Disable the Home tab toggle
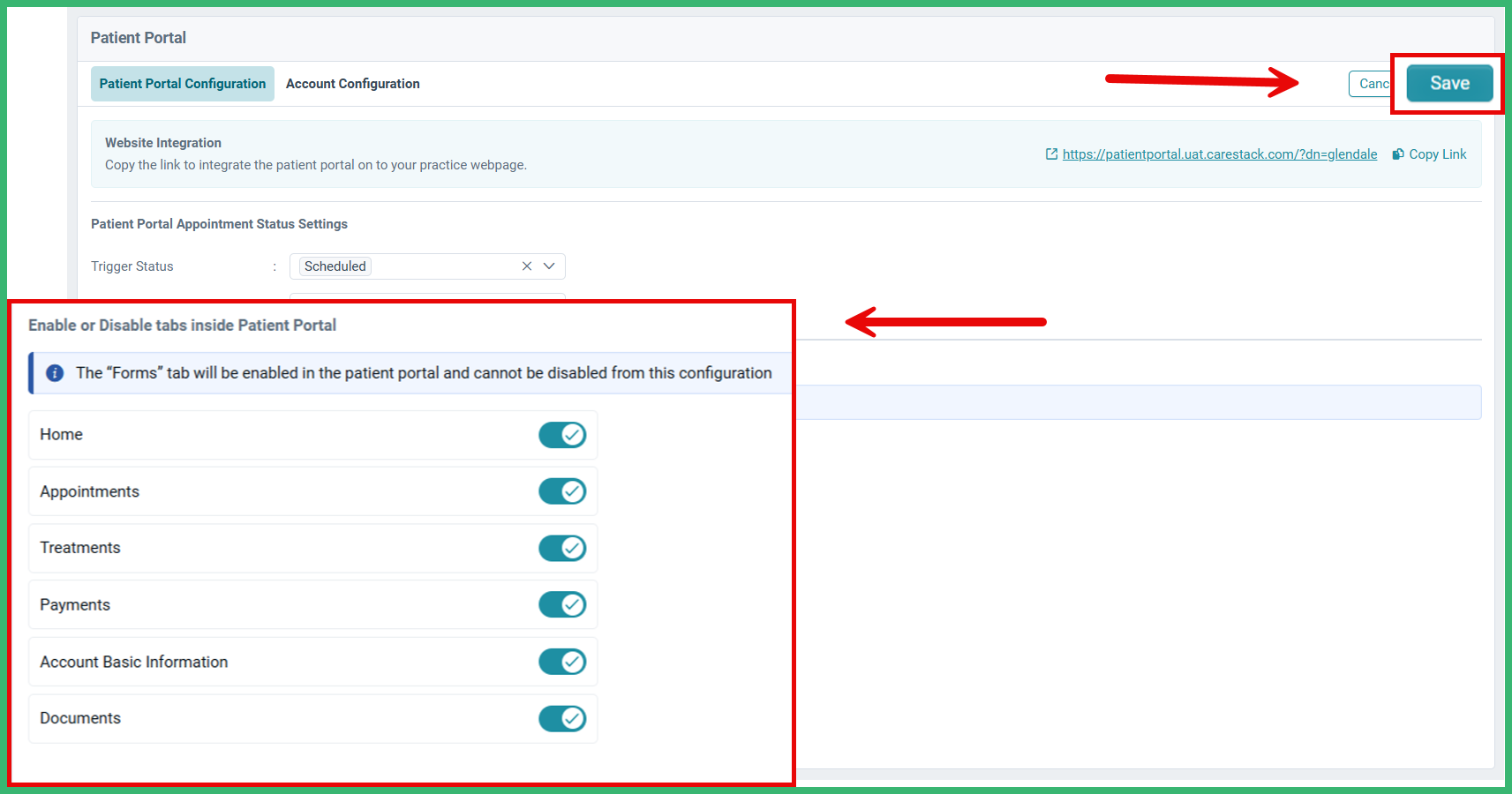Image resolution: width=1512 pixels, height=794 pixels. click(x=562, y=435)
